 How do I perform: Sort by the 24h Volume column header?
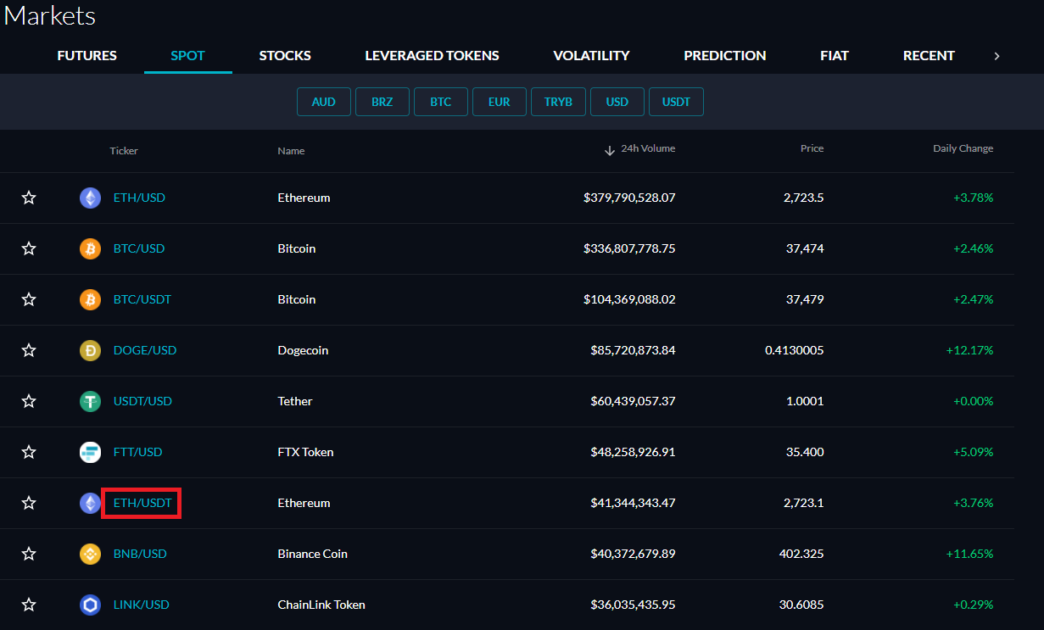tap(648, 149)
